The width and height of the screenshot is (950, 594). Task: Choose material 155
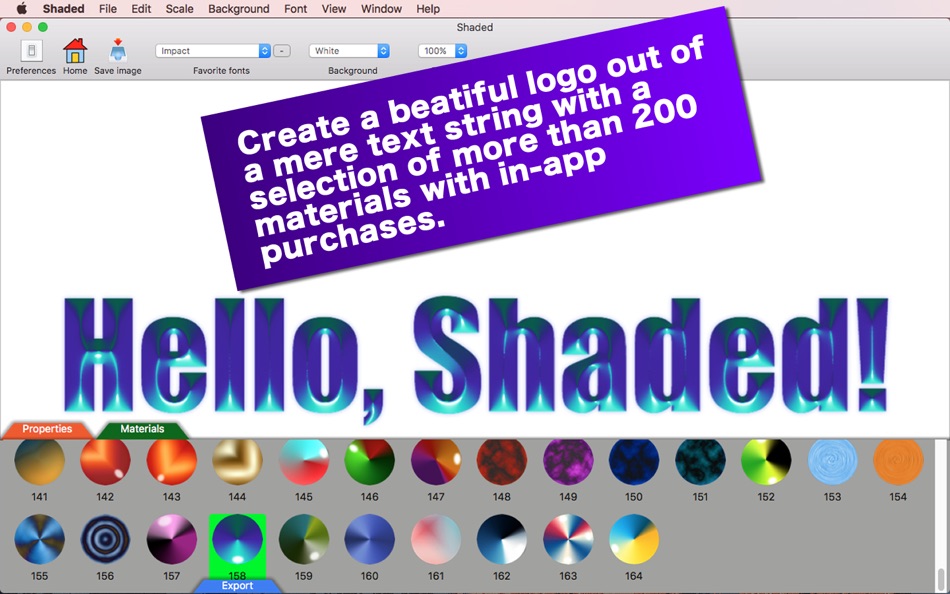[x=39, y=539]
